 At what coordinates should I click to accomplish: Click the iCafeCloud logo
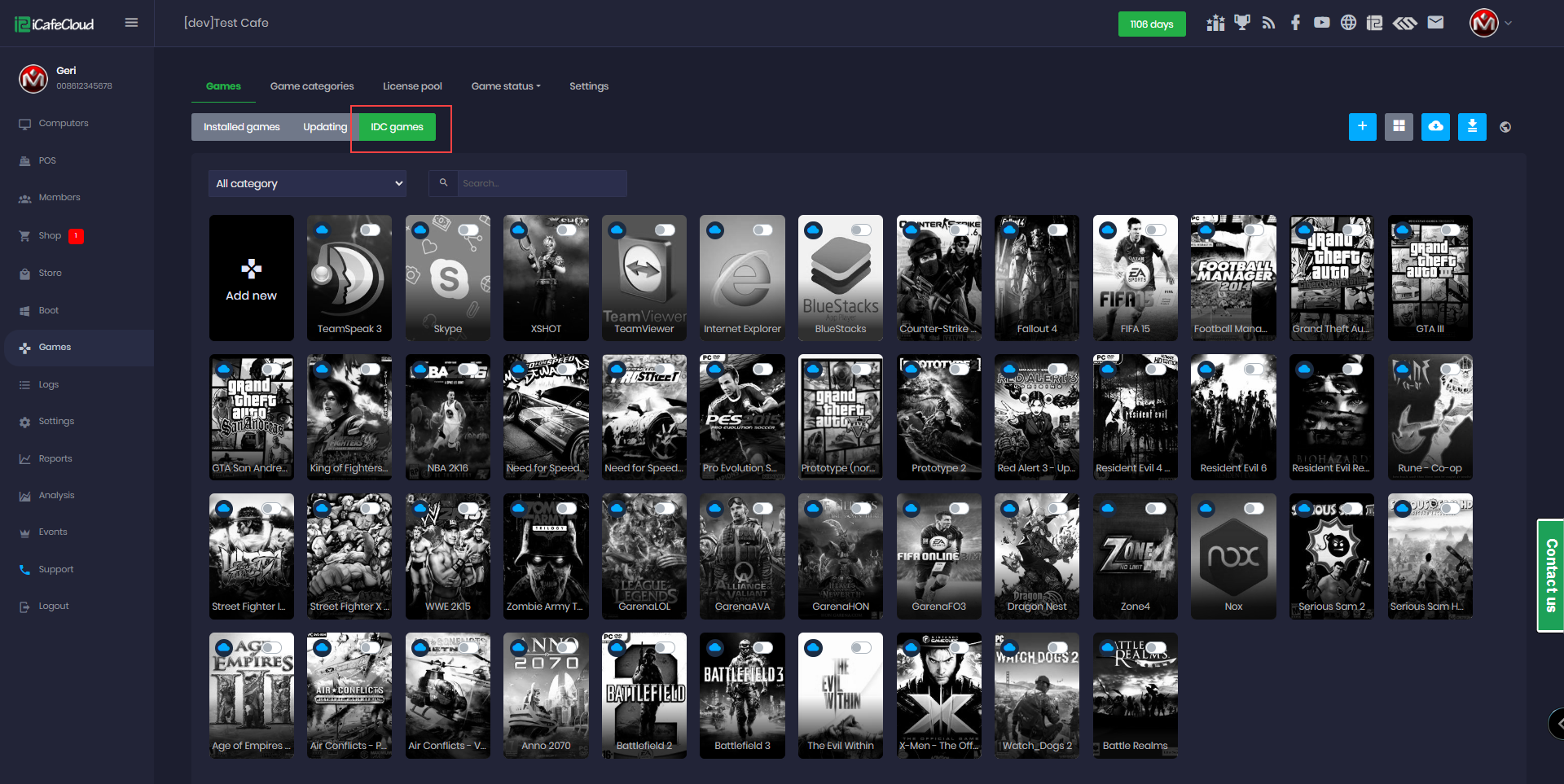click(55, 24)
